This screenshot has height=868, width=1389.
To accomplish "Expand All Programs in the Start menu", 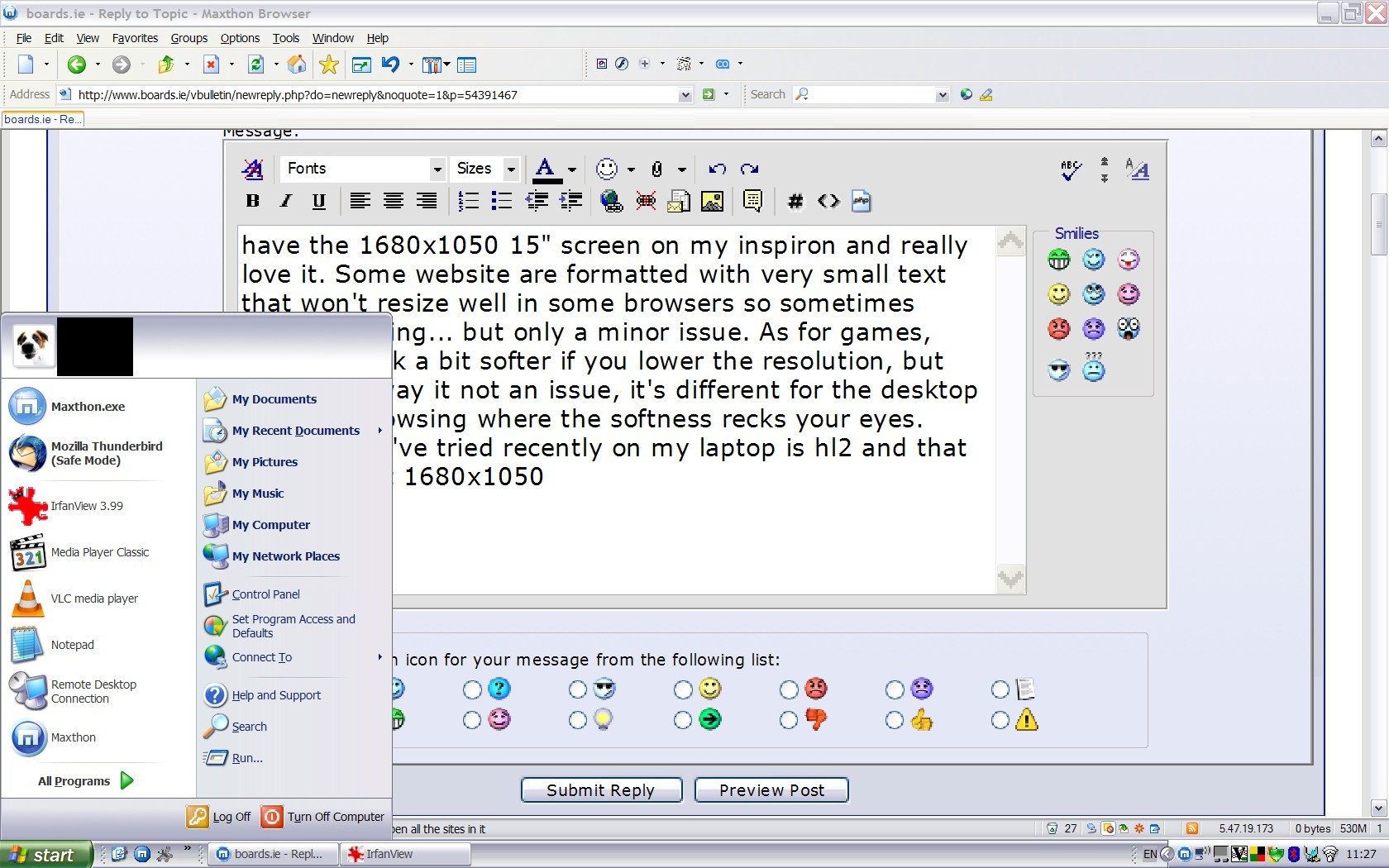I will [86, 781].
